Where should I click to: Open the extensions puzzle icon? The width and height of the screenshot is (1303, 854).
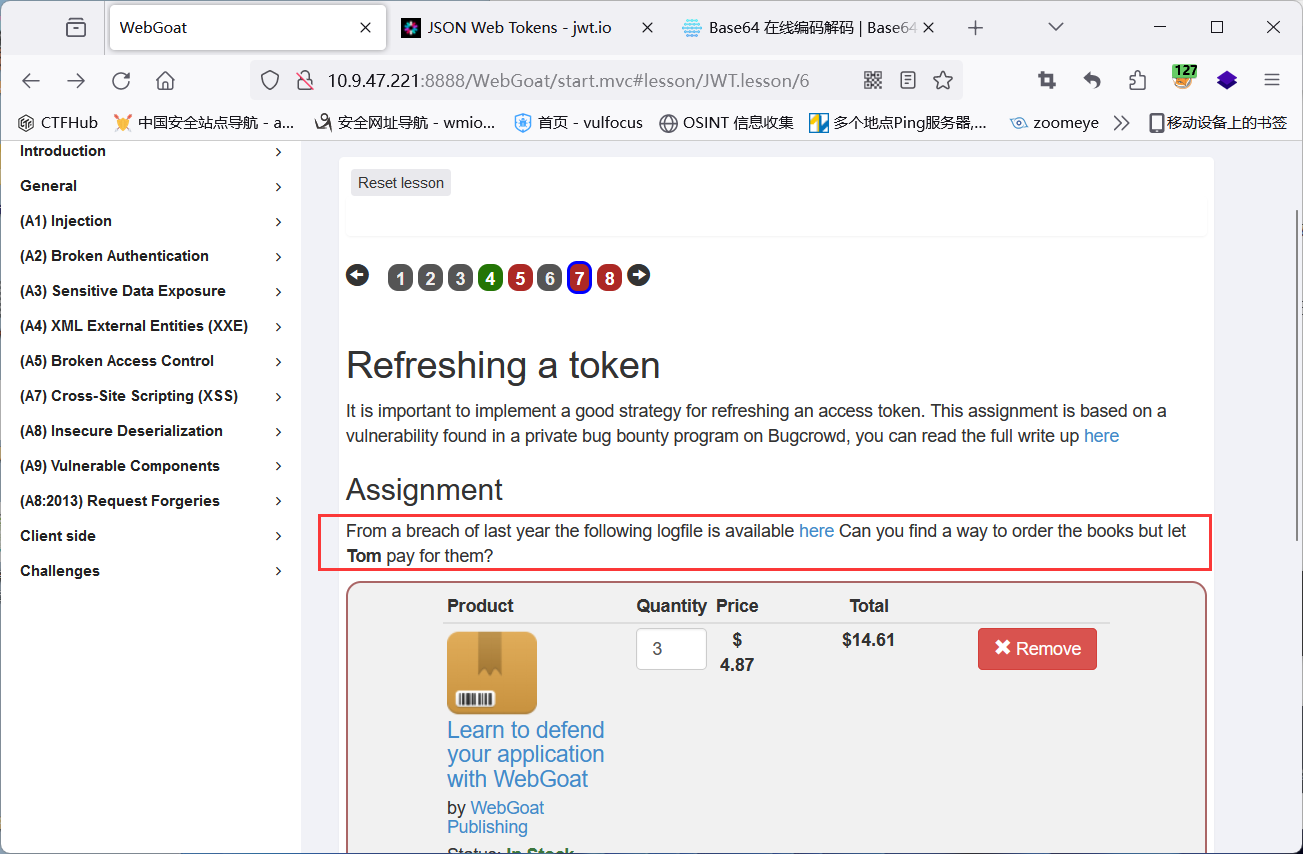pyautogui.click(x=1137, y=81)
